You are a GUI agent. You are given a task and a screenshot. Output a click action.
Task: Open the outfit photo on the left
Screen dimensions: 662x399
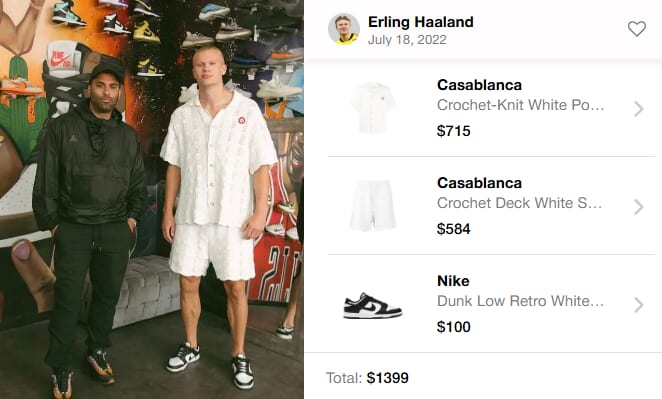pyautogui.click(x=152, y=199)
